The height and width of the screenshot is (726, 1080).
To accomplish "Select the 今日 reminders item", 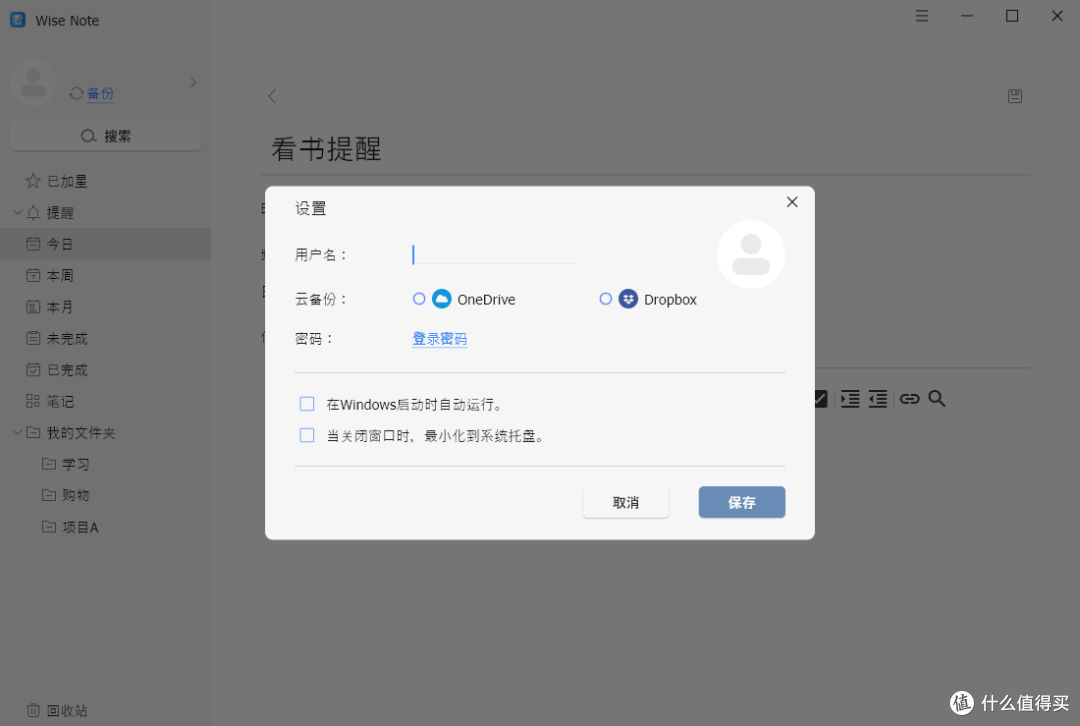I will point(105,244).
